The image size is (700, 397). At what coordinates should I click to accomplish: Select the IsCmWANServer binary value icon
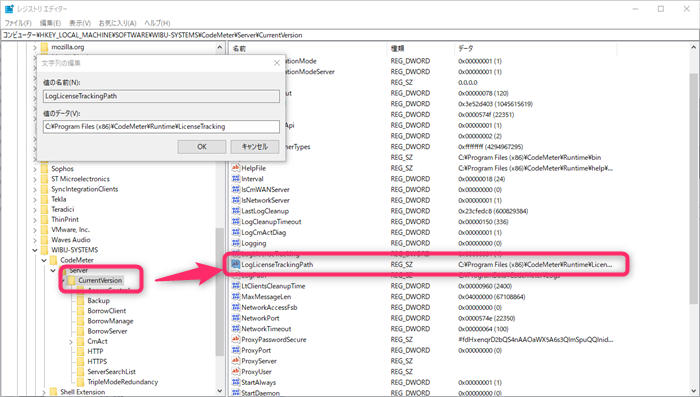coord(236,189)
